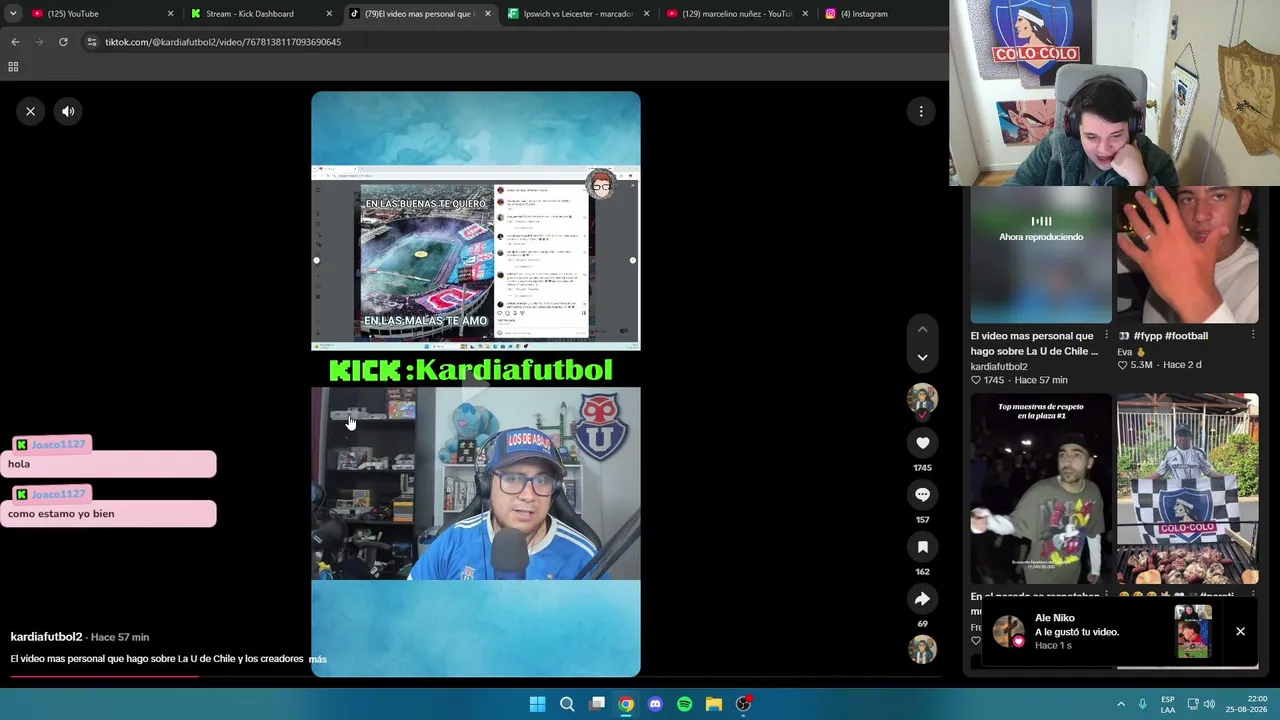Open Windows Search from the taskbar
This screenshot has height=720, width=1280.
point(567,704)
